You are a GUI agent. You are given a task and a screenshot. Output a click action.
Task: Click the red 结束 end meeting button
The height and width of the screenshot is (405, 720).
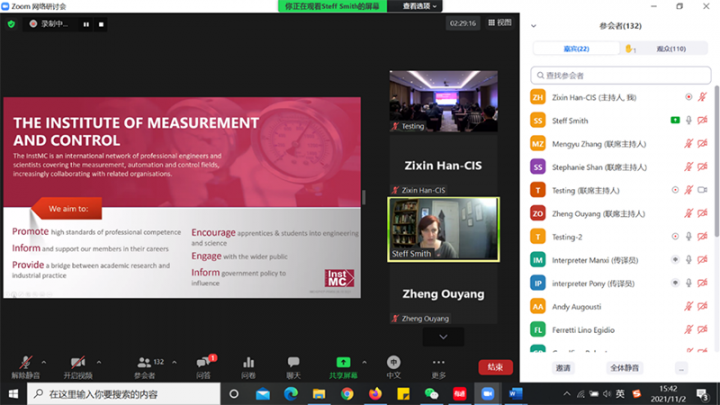495,367
